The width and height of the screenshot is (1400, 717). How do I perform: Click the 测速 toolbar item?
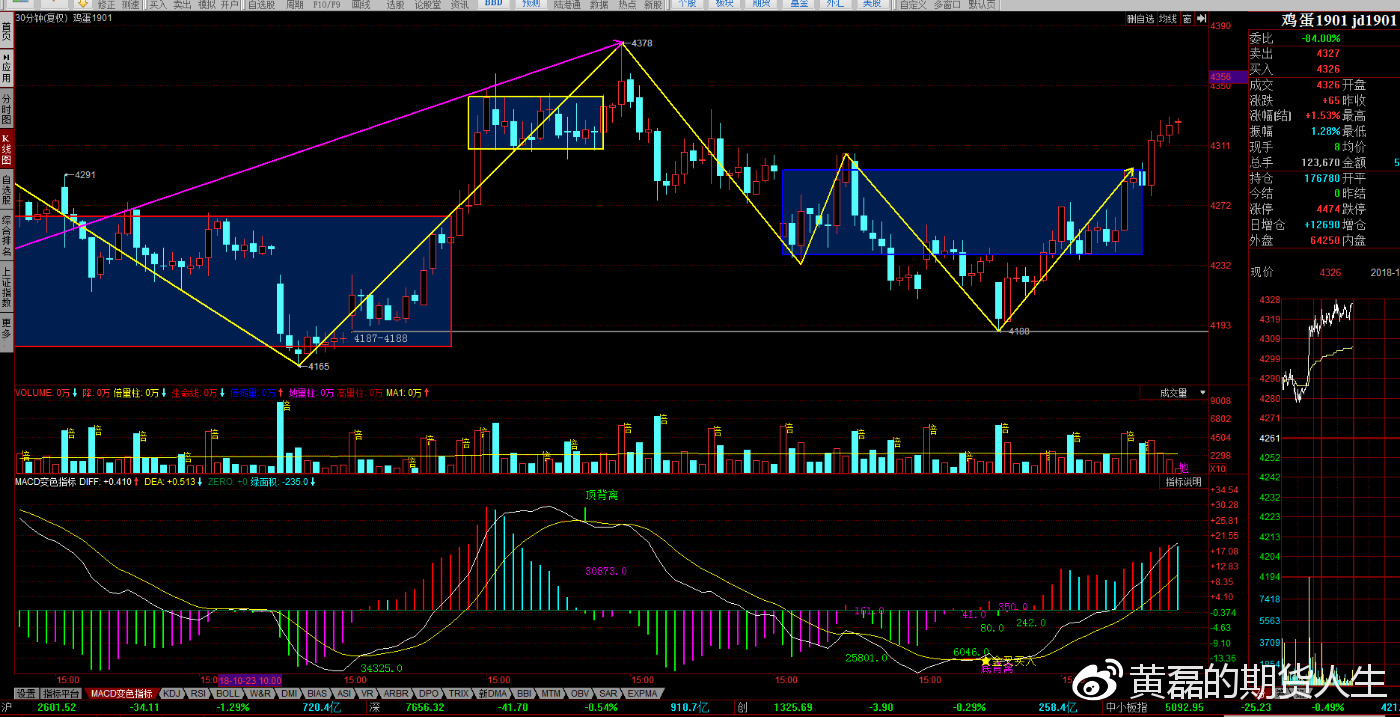(x=131, y=5)
